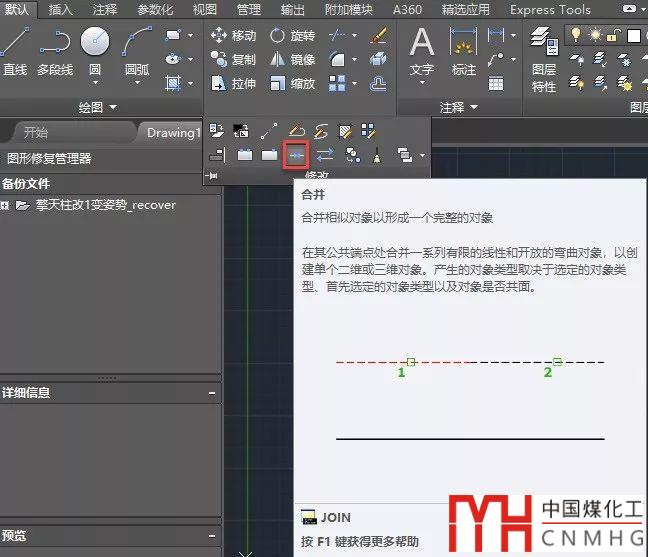Screen dimensions: 648x557
Task: Choose the Stretch (拉伸) tool
Action: click(x=234, y=84)
